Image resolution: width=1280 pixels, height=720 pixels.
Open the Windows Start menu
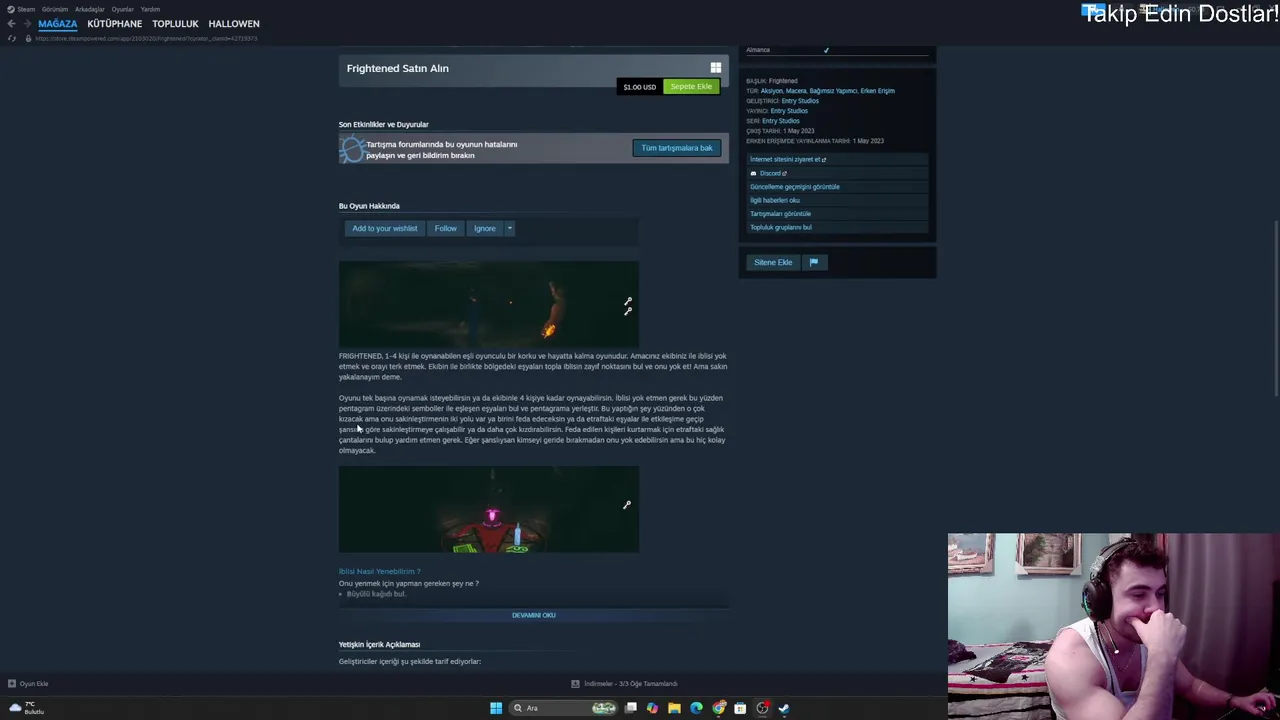[496, 708]
